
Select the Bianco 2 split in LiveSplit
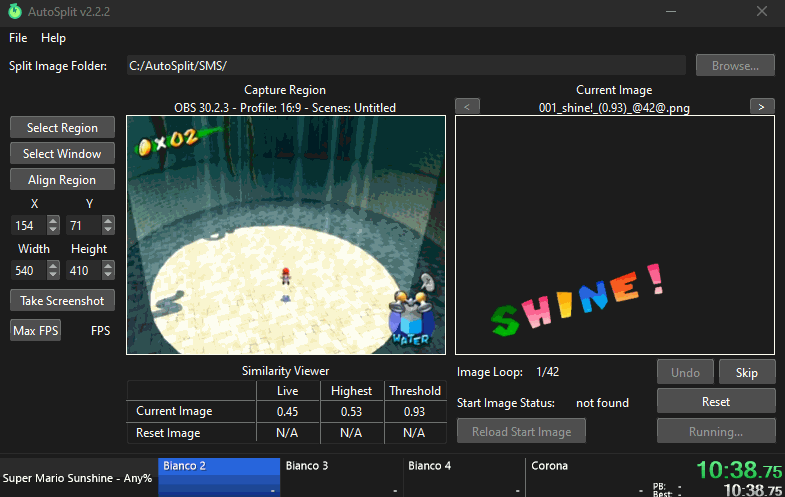coord(219,477)
